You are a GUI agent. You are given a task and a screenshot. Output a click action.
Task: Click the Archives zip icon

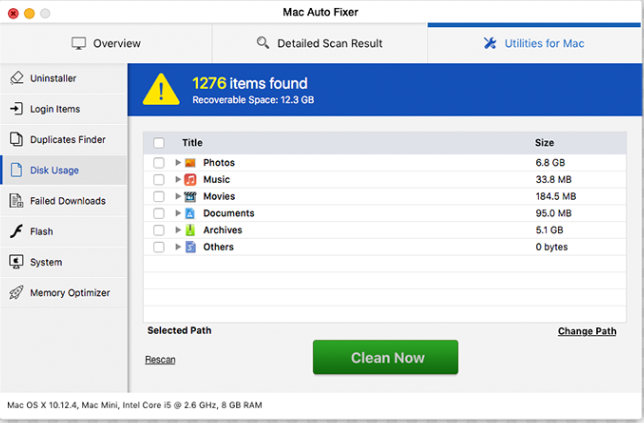pos(190,230)
